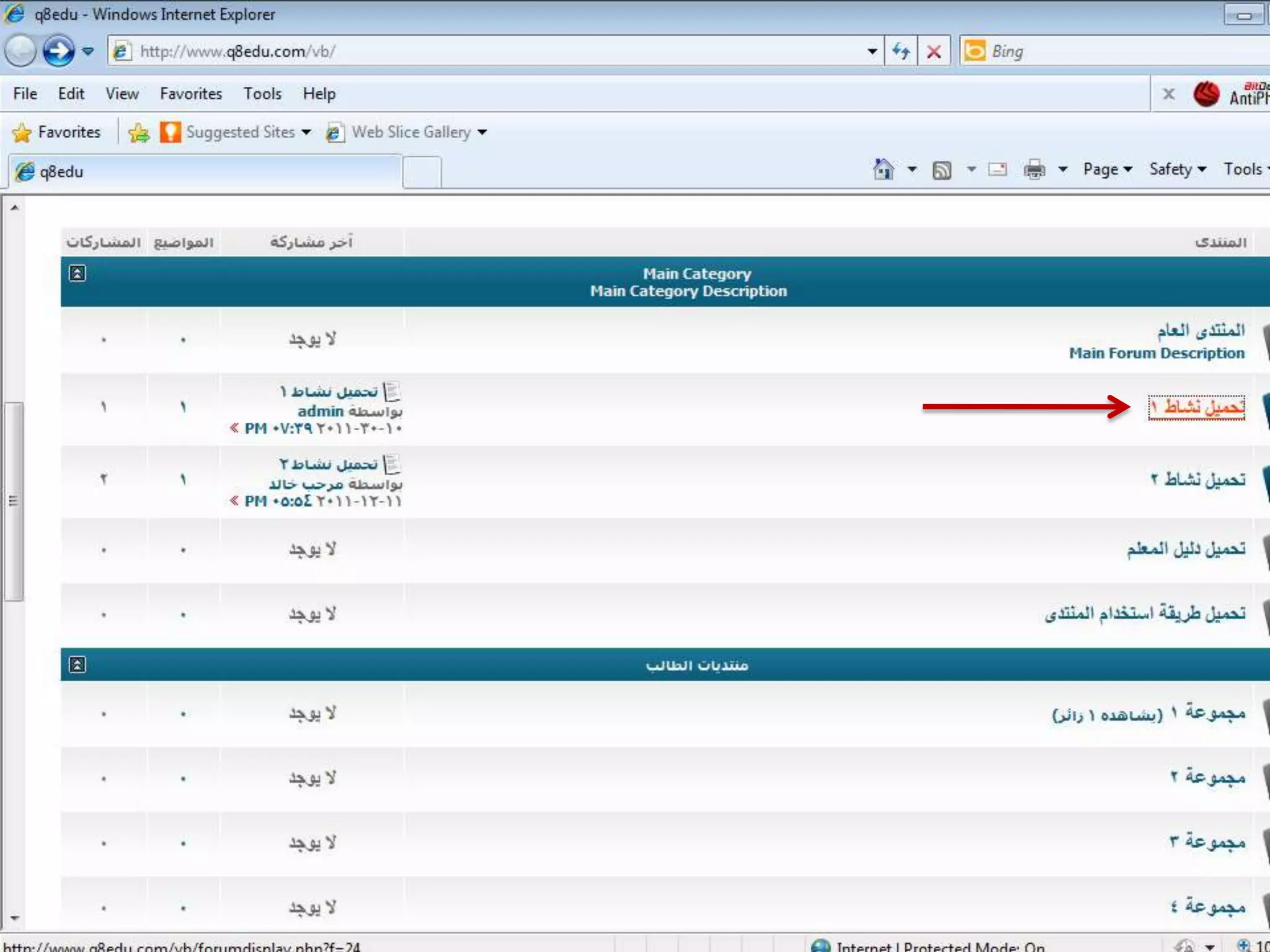Collapse the منتديات الطالب section
Viewport: 1270px width, 952px height.
[77, 665]
